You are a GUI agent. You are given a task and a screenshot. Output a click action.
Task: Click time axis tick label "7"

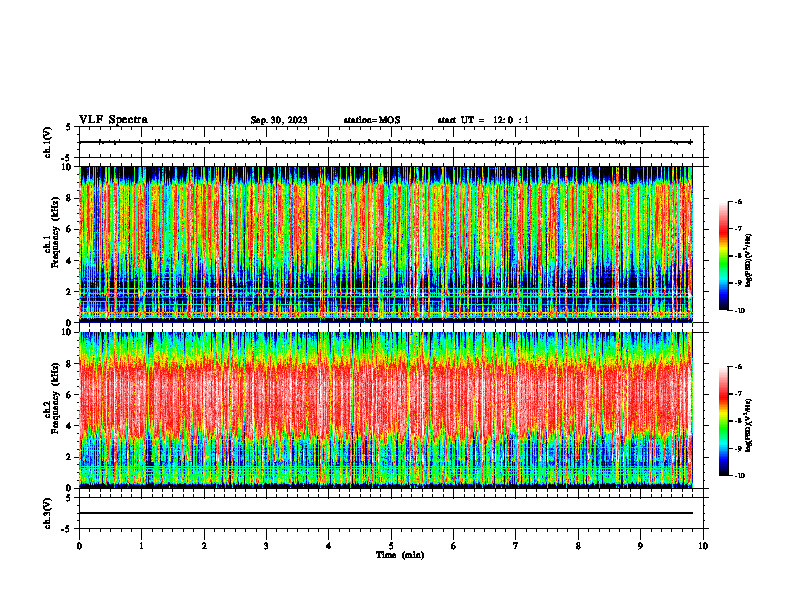(x=516, y=546)
